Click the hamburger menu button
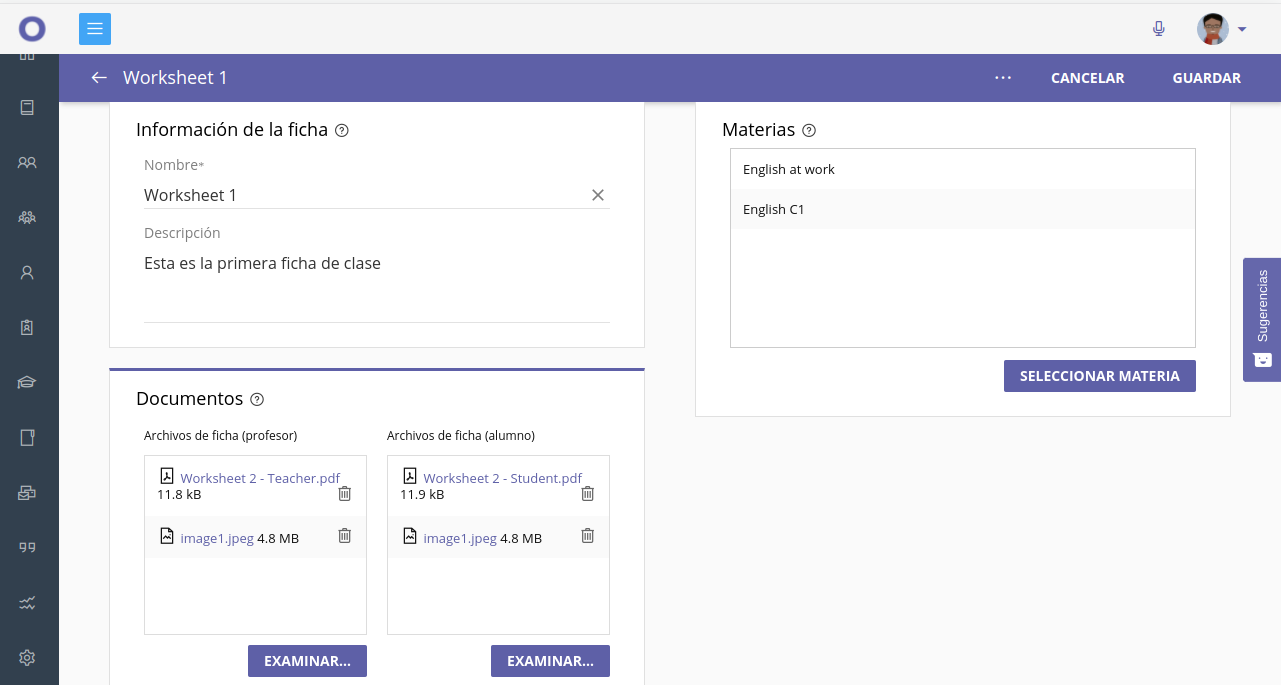 coord(95,29)
